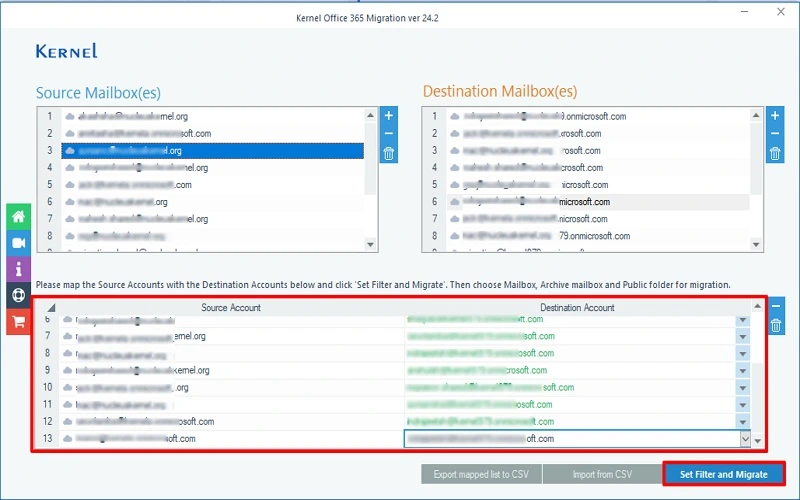
Task: Click Export mapped list to CSV
Action: click(x=481, y=474)
